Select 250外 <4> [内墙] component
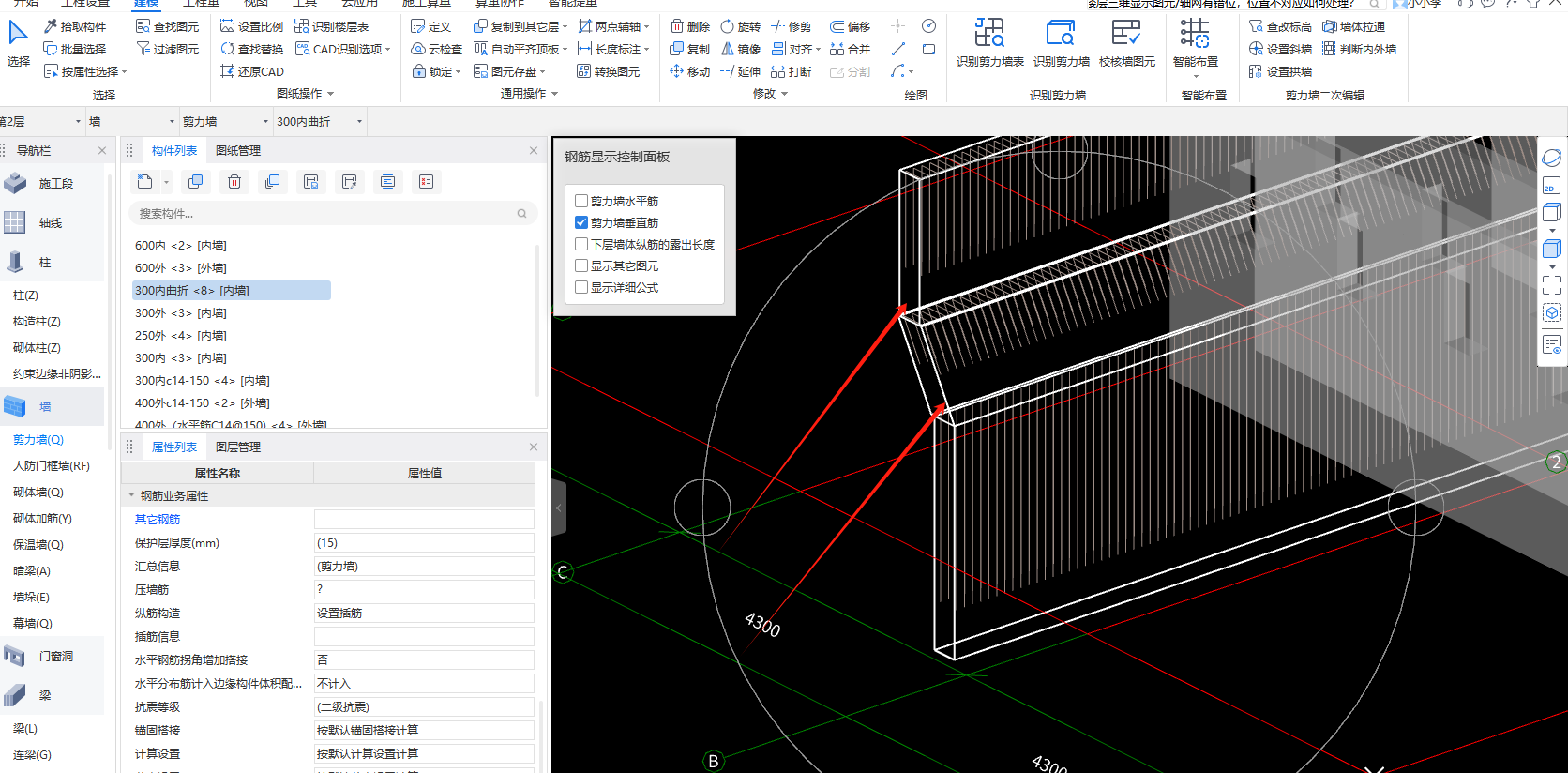The width and height of the screenshot is (1568, 773). (181, 336)
